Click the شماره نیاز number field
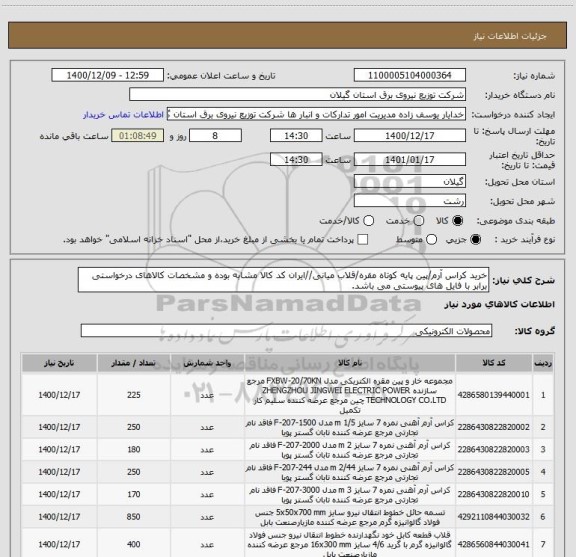Image resolution: width=576 pixels, height=557 pixels. point(410,75)
